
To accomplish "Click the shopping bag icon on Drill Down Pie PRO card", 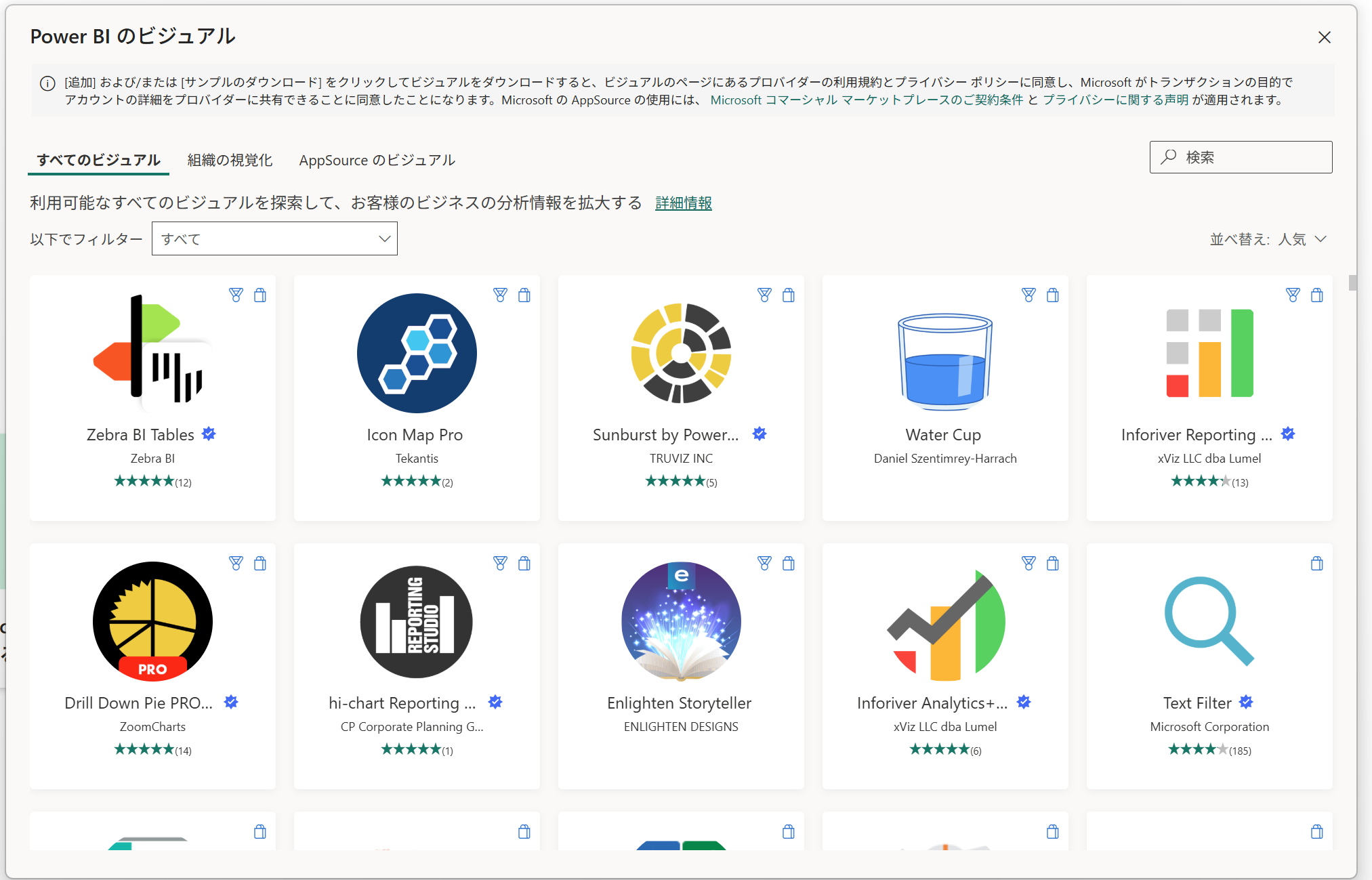I will (260, 563).
